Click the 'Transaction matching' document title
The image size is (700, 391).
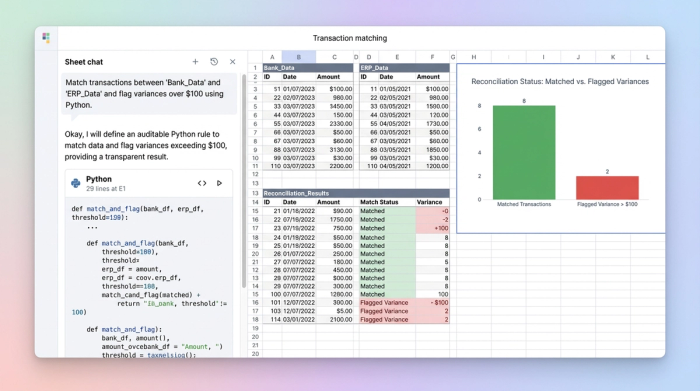[x=350, y=38]
